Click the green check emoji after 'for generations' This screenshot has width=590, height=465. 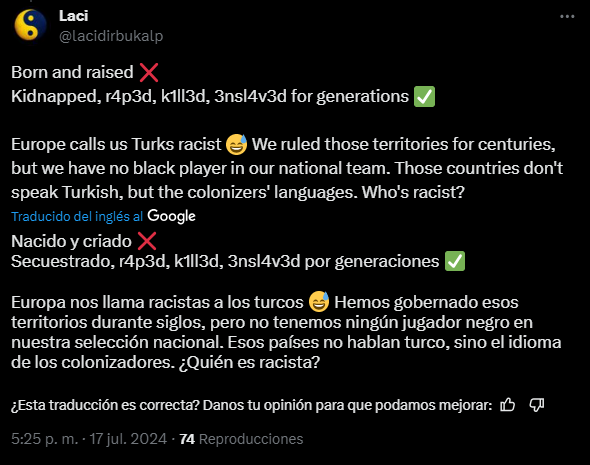424,96
